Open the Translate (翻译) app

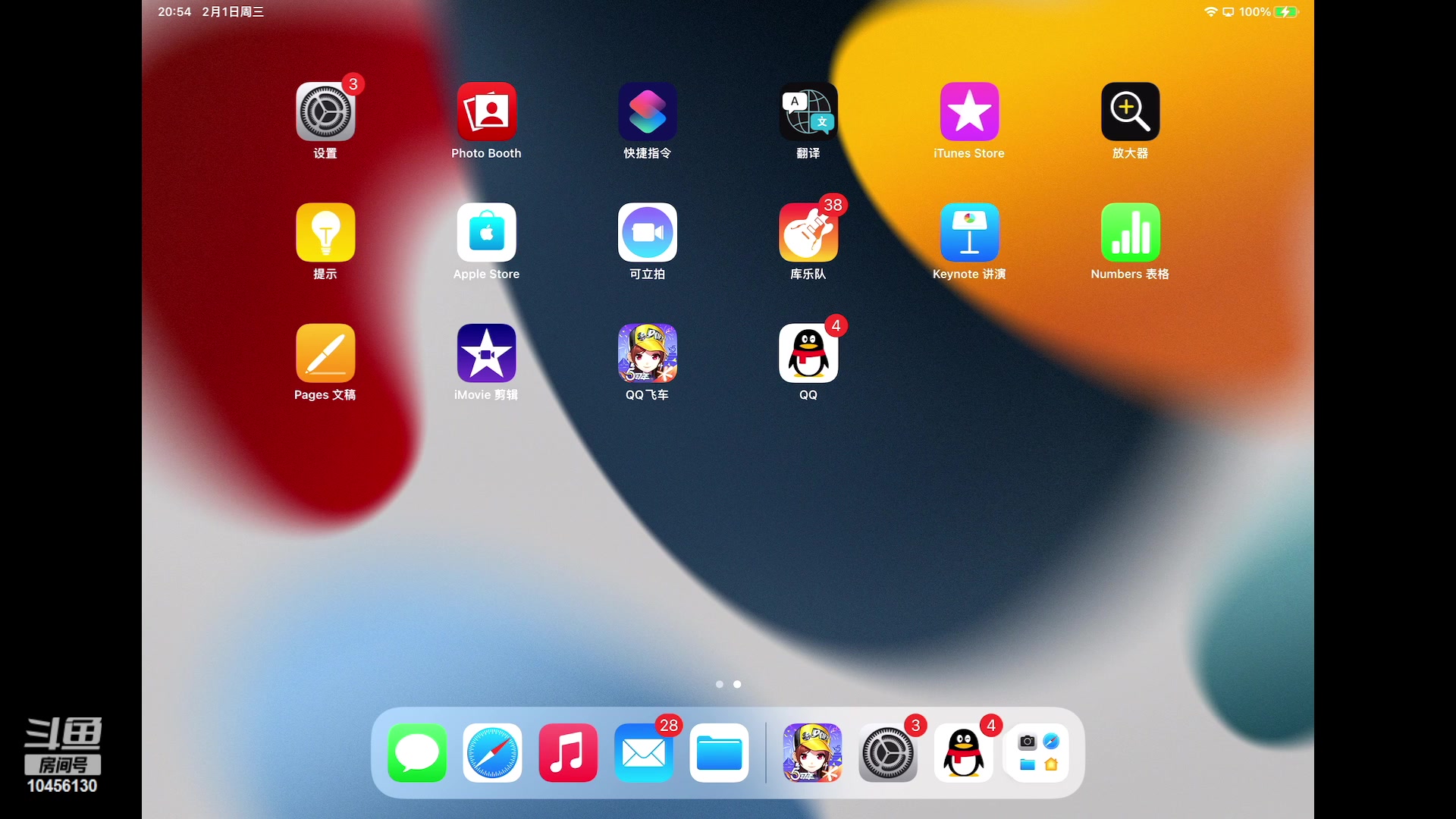click(x=808, y=111)
